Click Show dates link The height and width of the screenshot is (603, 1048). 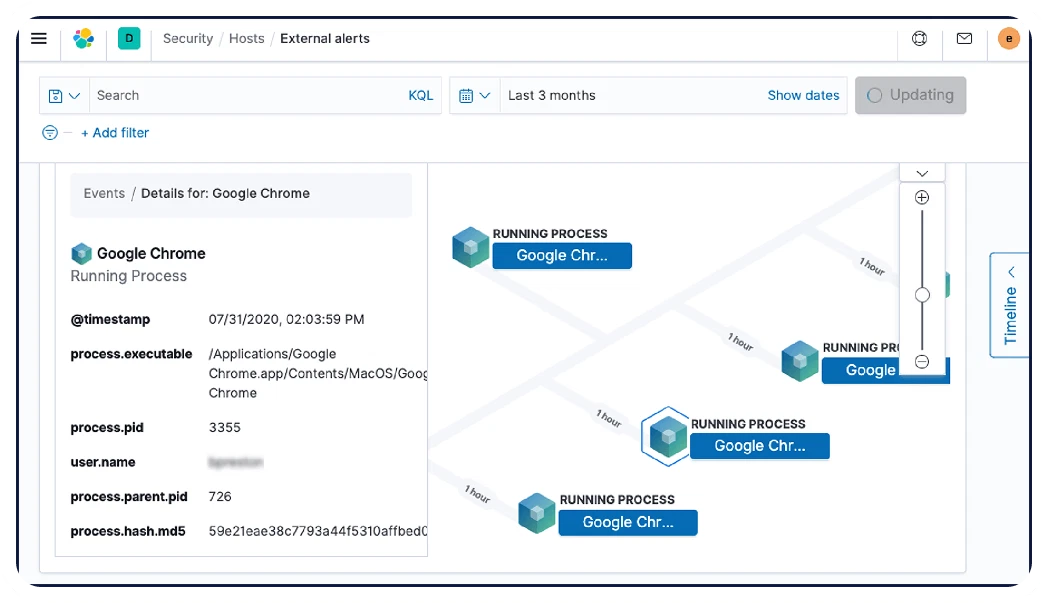tap(803, 96)
